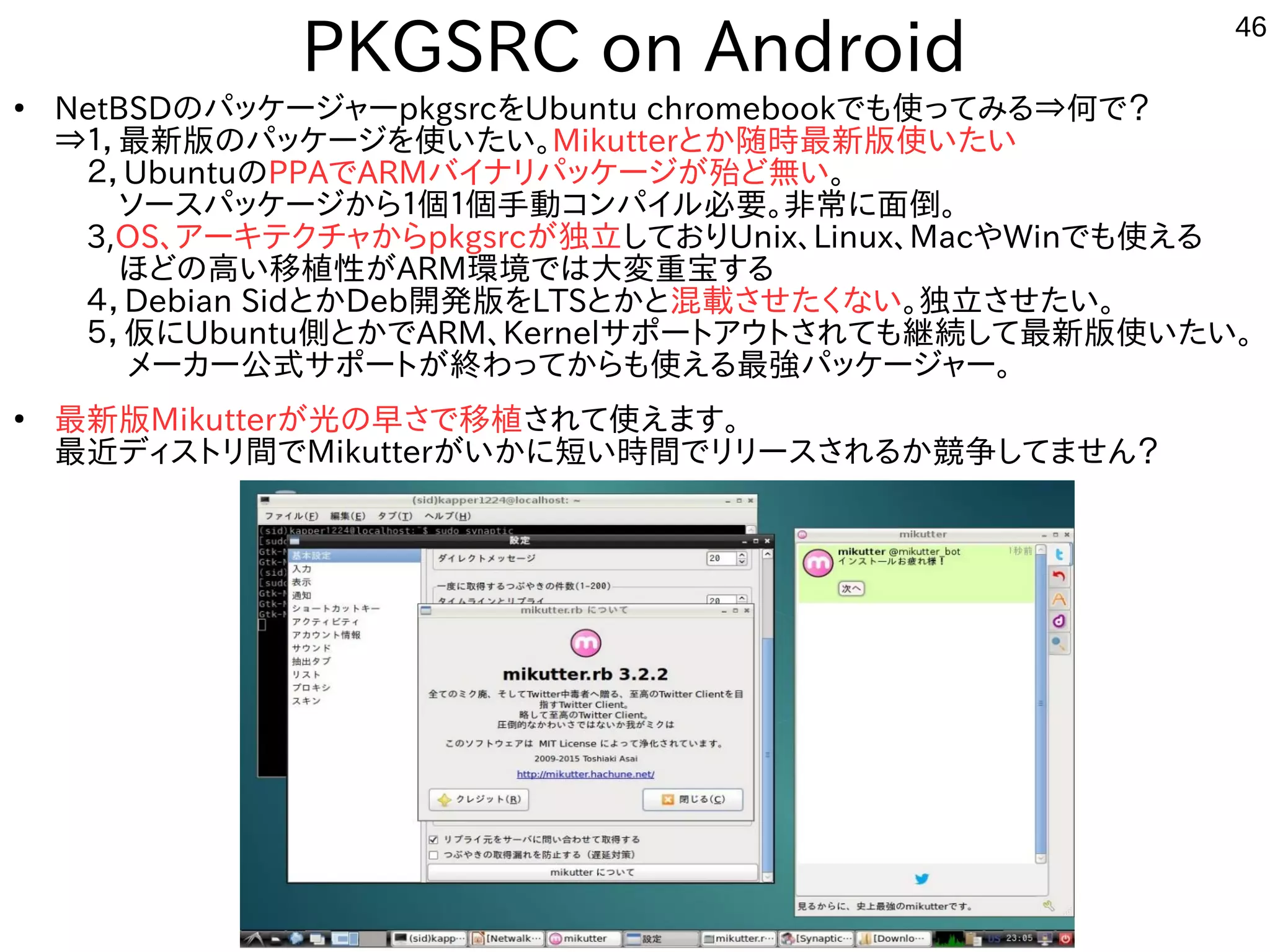Switch to the mikutter.r taskbar entry
The height and width of the screenshot is (952, 1270).
pyautogui.click(x=739, y=938)
